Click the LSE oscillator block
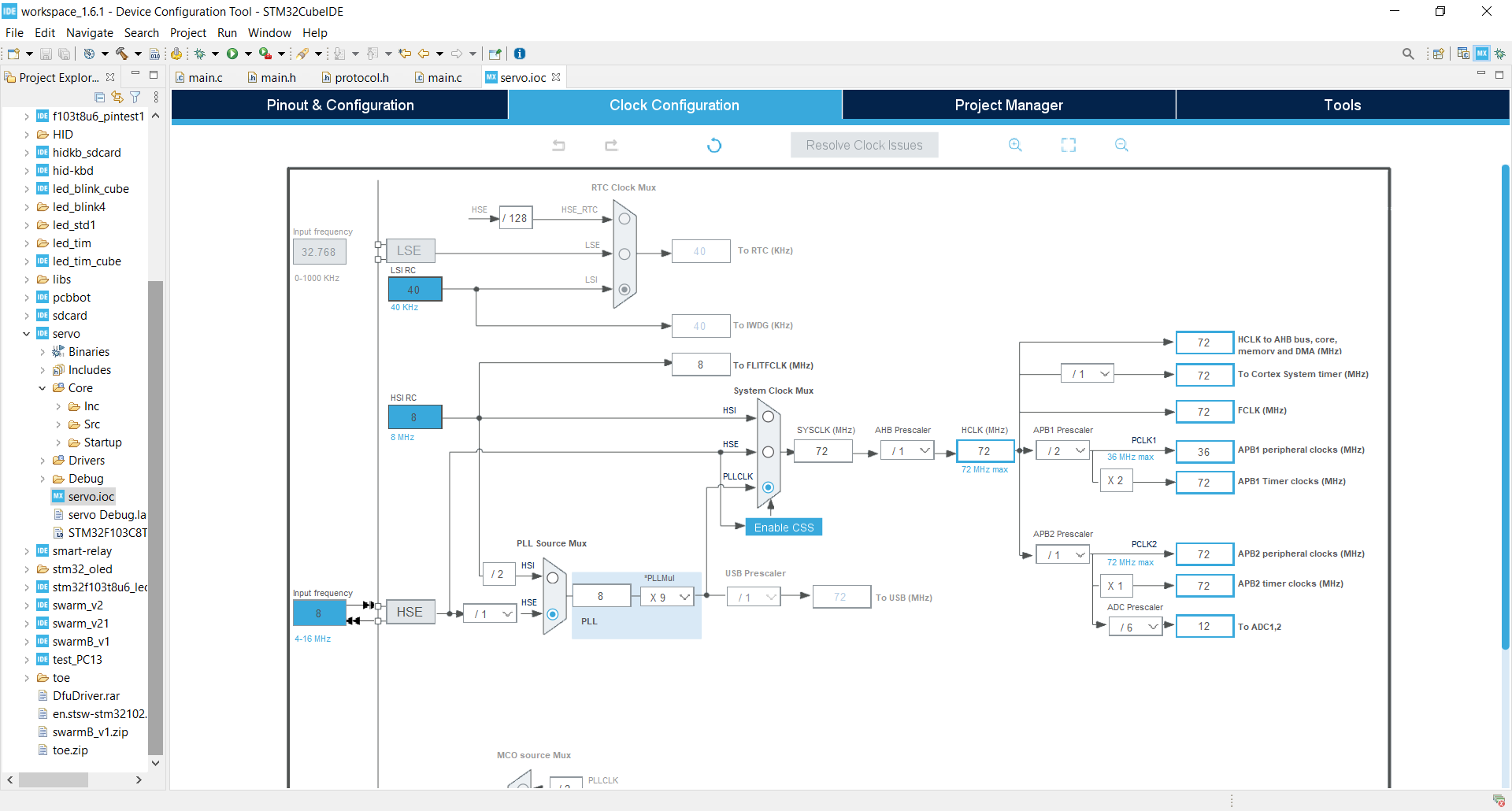1512x811 pixels. click(x=410, y=250)
